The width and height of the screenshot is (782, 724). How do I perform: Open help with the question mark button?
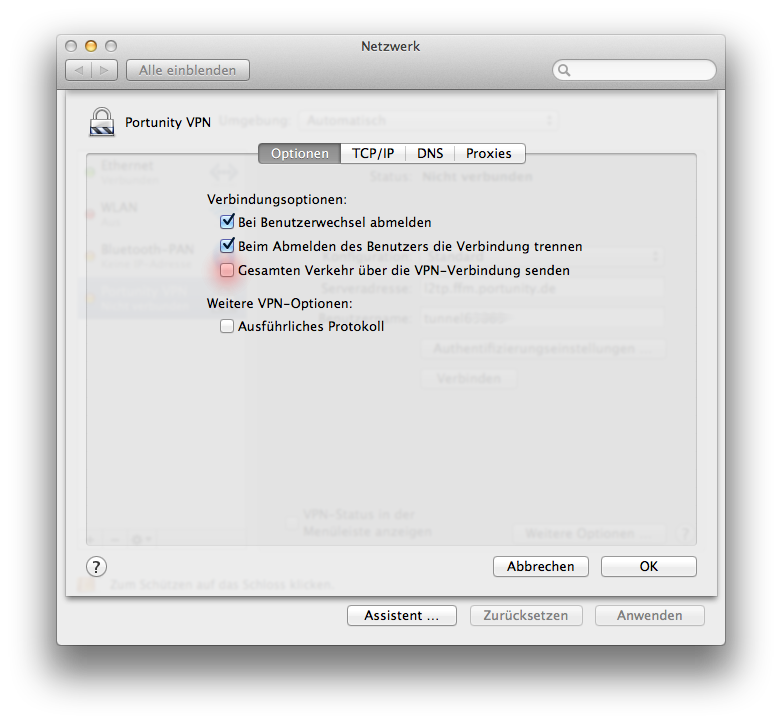coord(96,567)
